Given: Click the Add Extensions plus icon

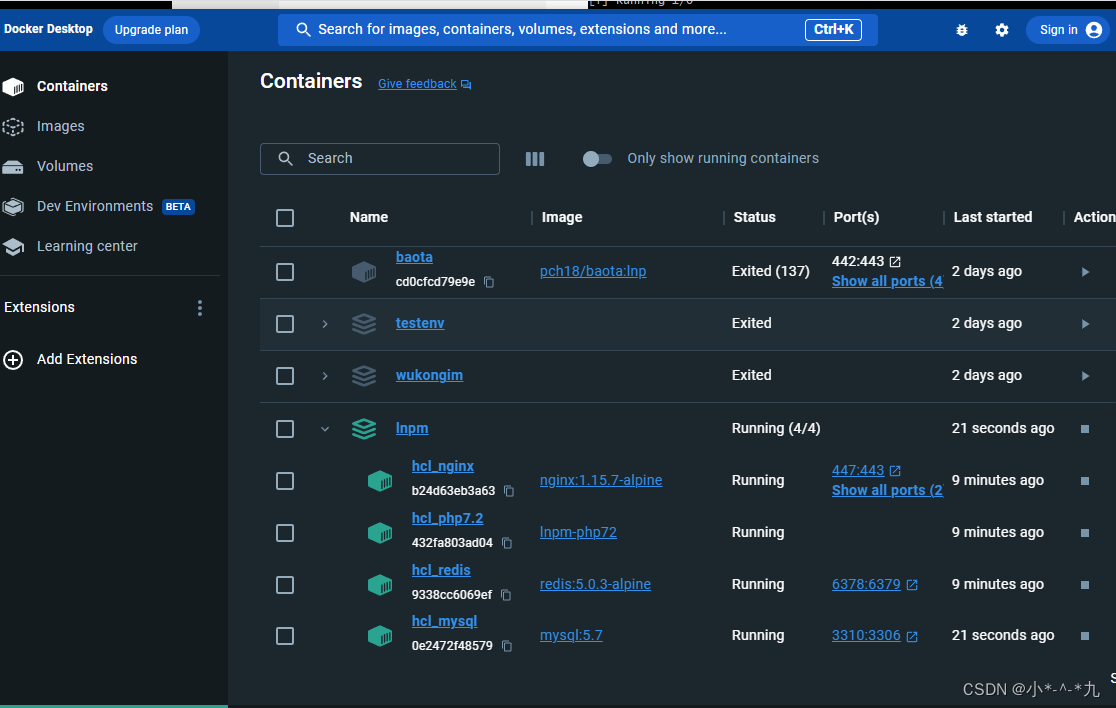Looking at the screenshot, I should [x=13, y=359].
